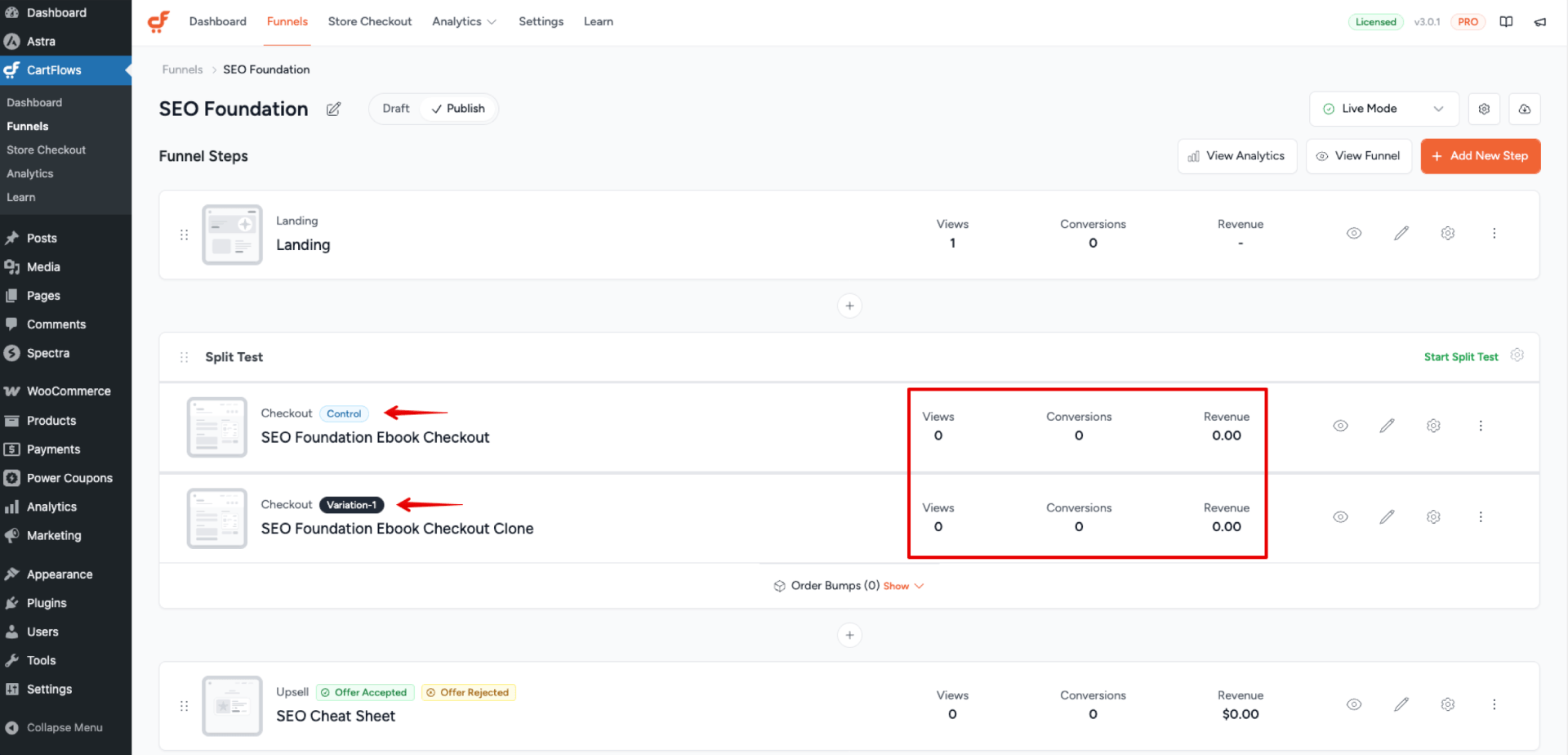Click the PRO badge in top bar
Screen dimensions: 1568x755
pyautogui.click(x=1468, y=22)
